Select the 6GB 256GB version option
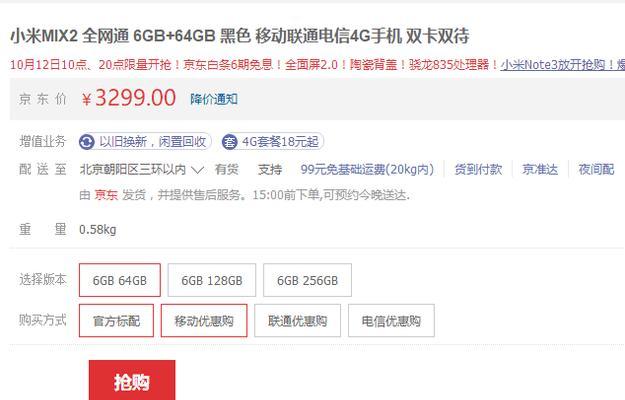The height and width of the screenshot is (400, 625). pyautogui.click(x=307, y=280)
